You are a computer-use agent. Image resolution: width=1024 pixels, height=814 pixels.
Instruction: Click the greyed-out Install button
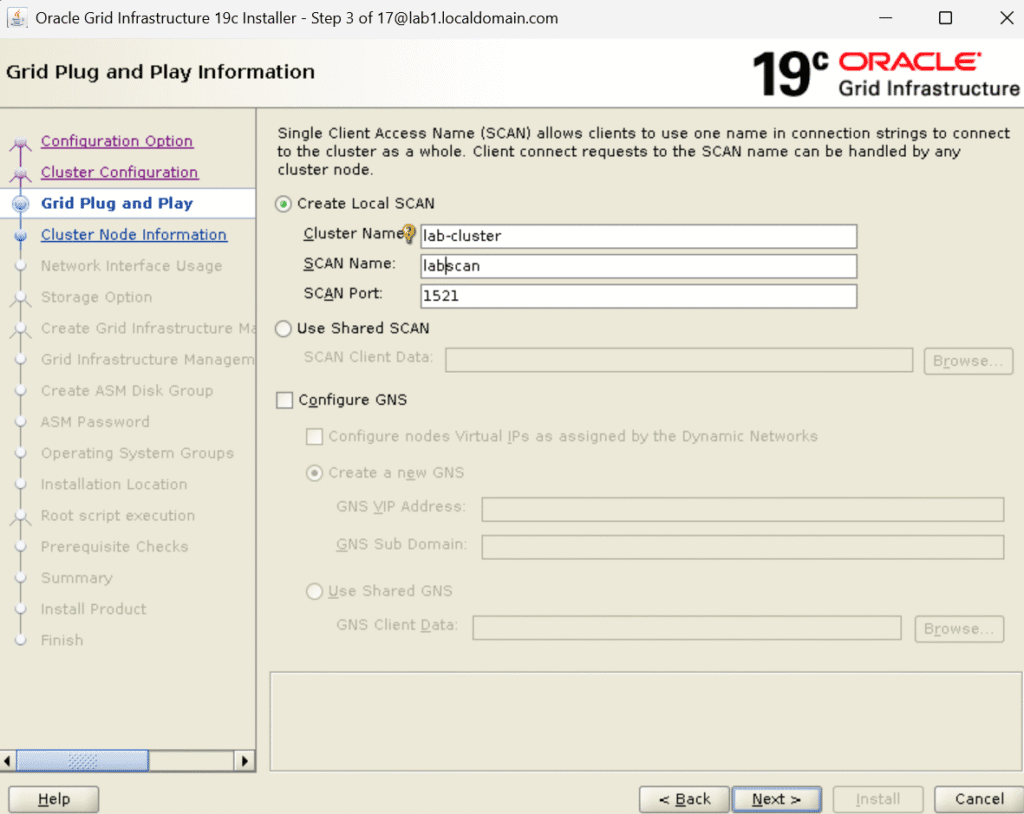pyautogui.click(x=878, y=799)
